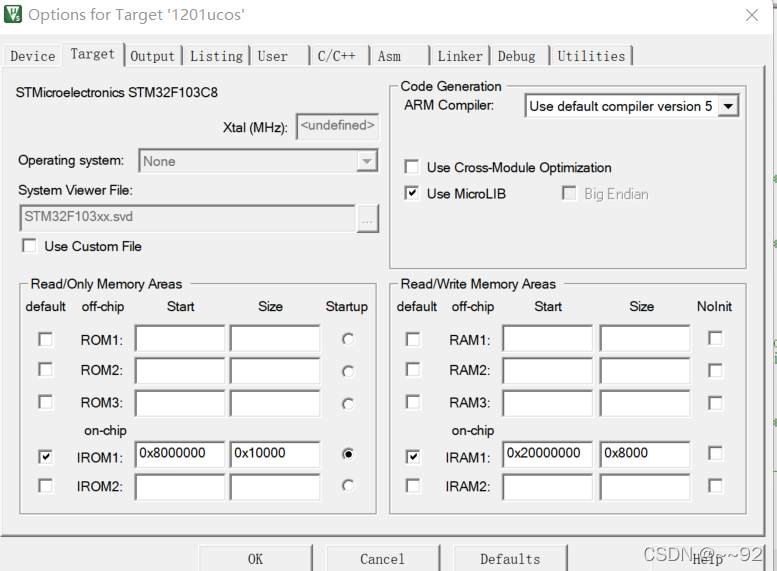The image size is (777, 571).
Task: Enable NoInit for IRAM2
Action: [x=715, y=486]
